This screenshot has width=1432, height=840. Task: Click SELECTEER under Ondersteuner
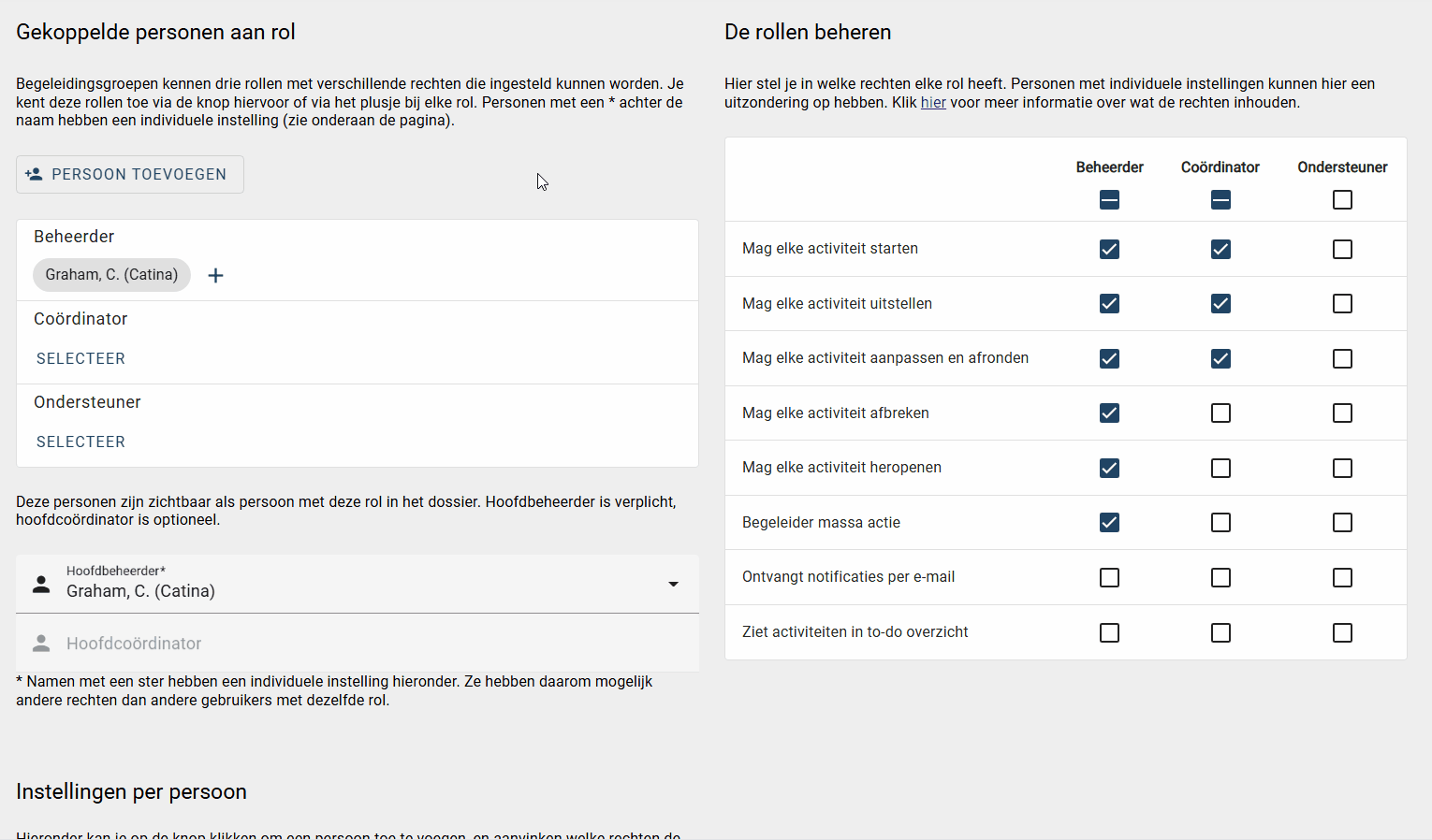tap(80, 442)
